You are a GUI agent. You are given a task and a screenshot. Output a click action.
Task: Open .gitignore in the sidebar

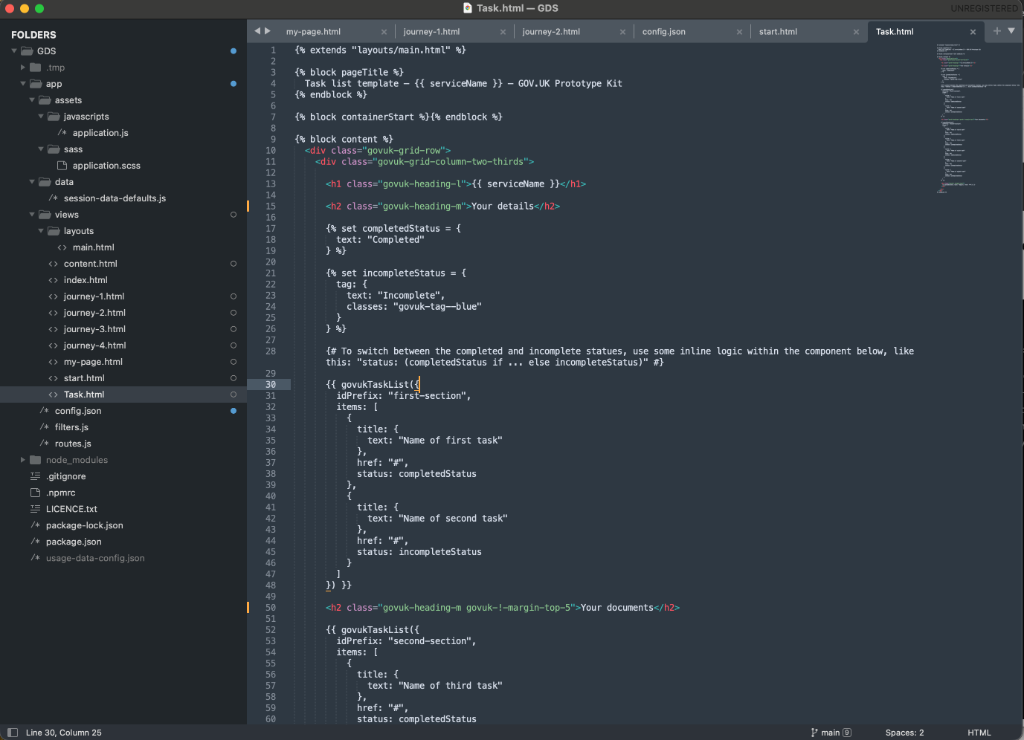pyautogui.click(x=66, y=476)
